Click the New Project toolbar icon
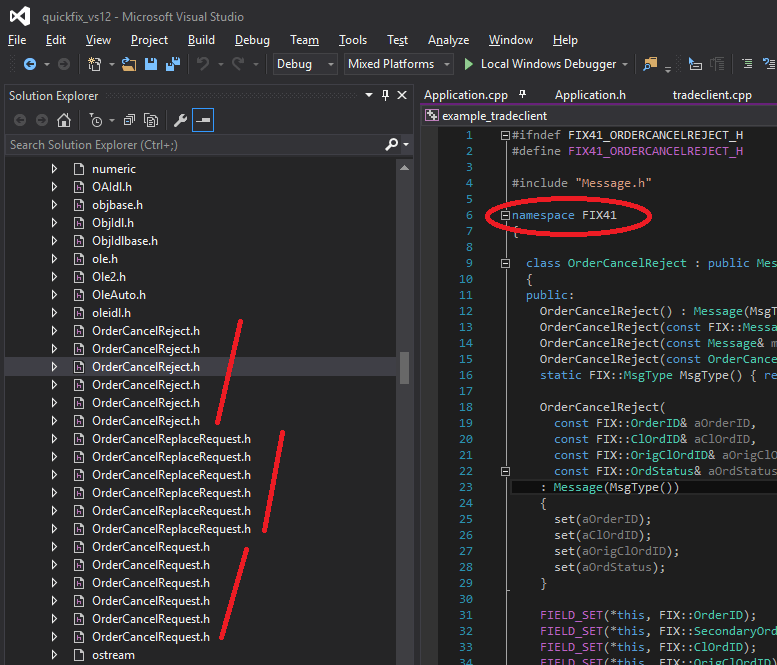Screen dimensions: 777x665 [94, 64]
